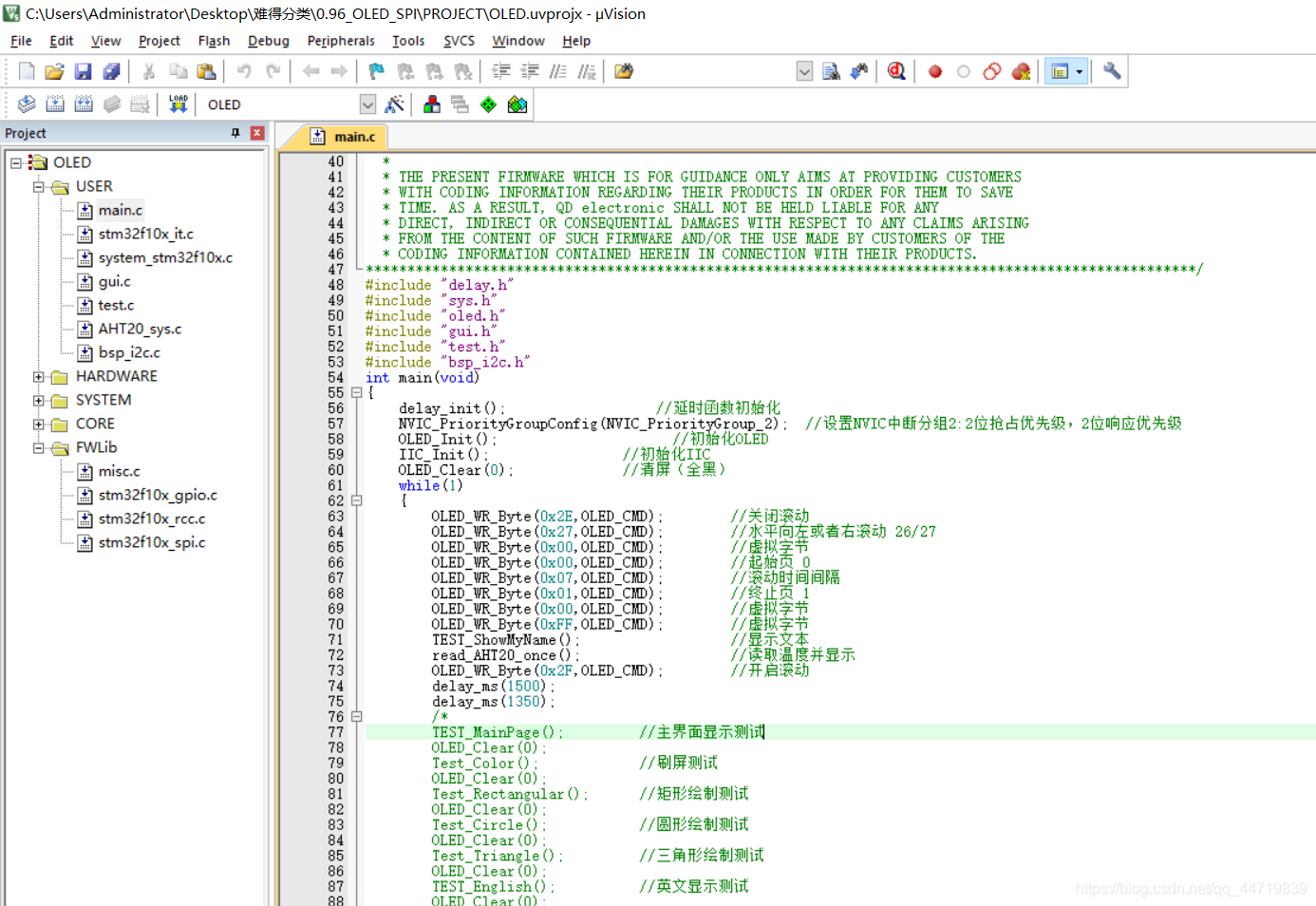Screen dimensions: 1316x906
Task: Open the Configuration wrench icon
Action: click(1112, 71)
